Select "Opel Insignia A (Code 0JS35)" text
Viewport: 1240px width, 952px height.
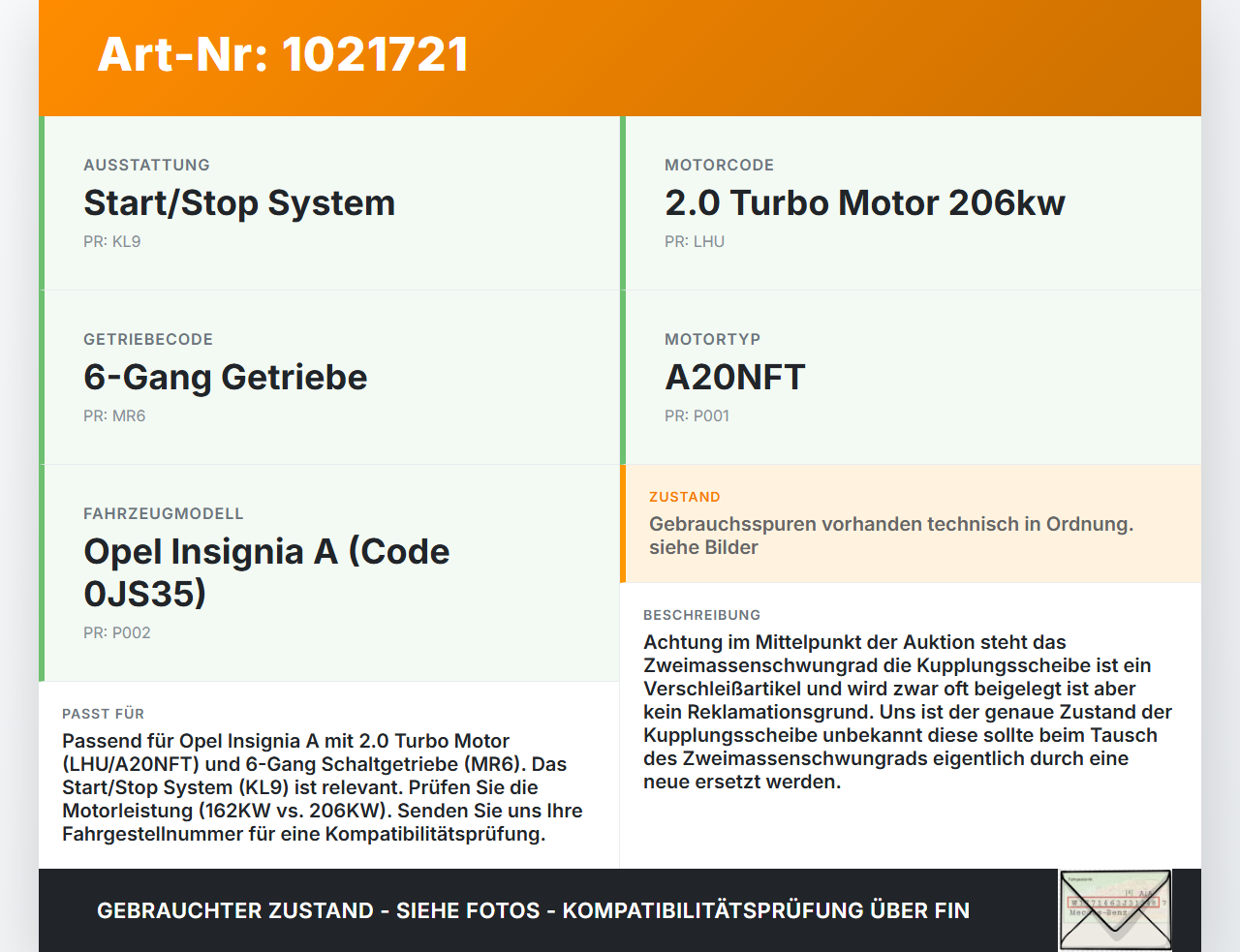click(266, 572)
